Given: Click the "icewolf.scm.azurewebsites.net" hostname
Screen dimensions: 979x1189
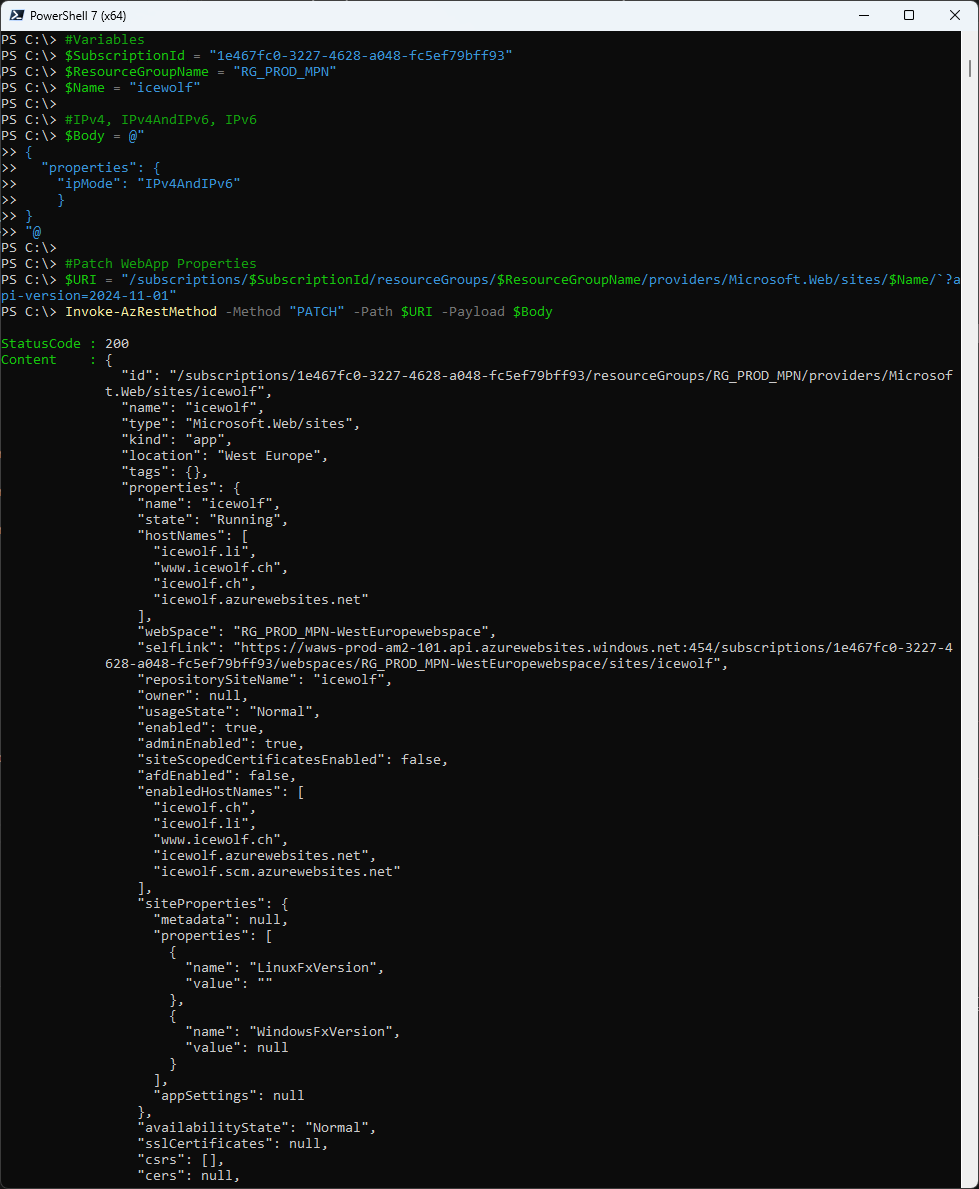Looking at the screenshot, I should coord(276,871).
